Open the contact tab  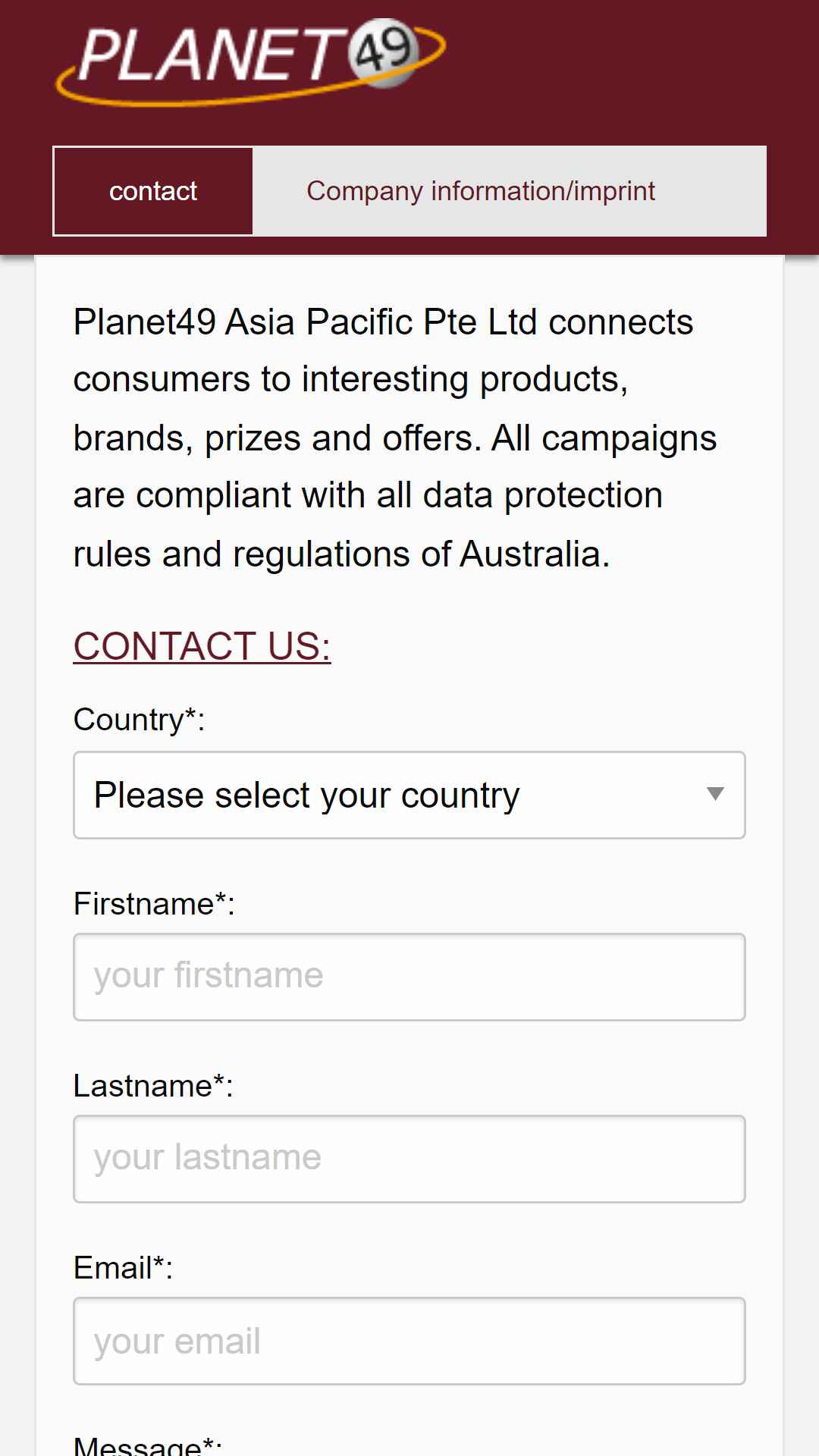click(x=153, y=191)
